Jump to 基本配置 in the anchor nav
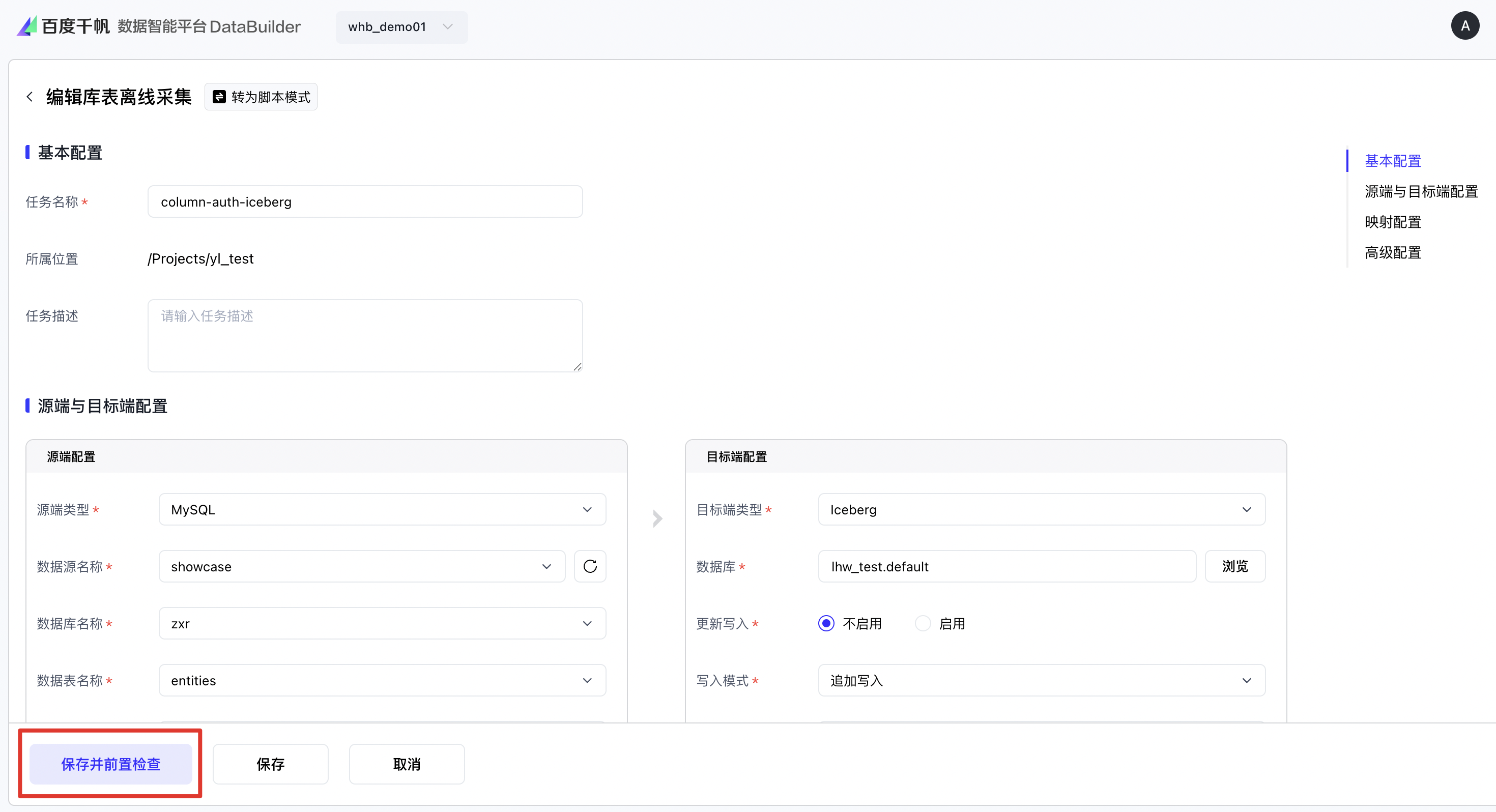Screen dimensions: 1496x812 pyautogui.click(x=1393, y=161)
